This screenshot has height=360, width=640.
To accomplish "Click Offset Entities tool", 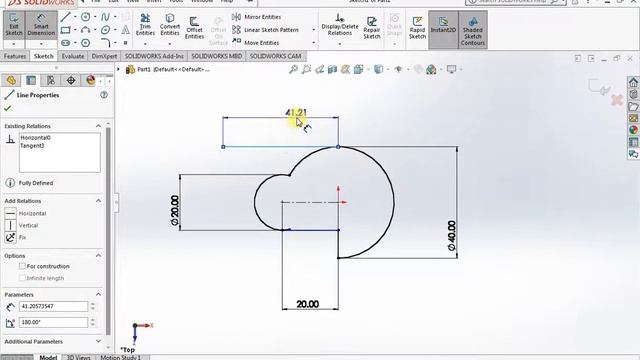I will click(194, 28).
